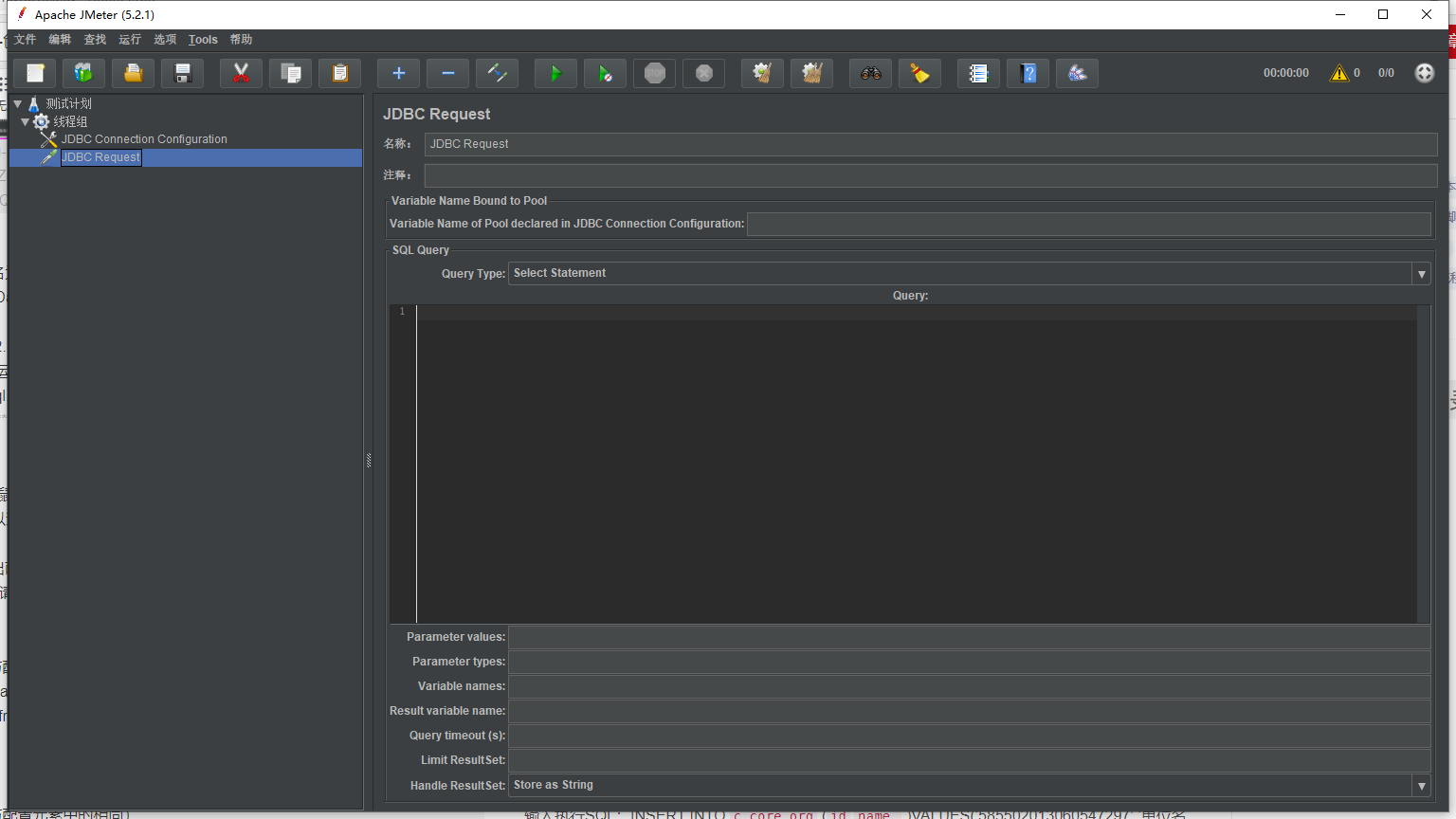The height and width of the screenshot is (819, 1456).
Task: Open the 运行 menu
Action: pos(130,39)
